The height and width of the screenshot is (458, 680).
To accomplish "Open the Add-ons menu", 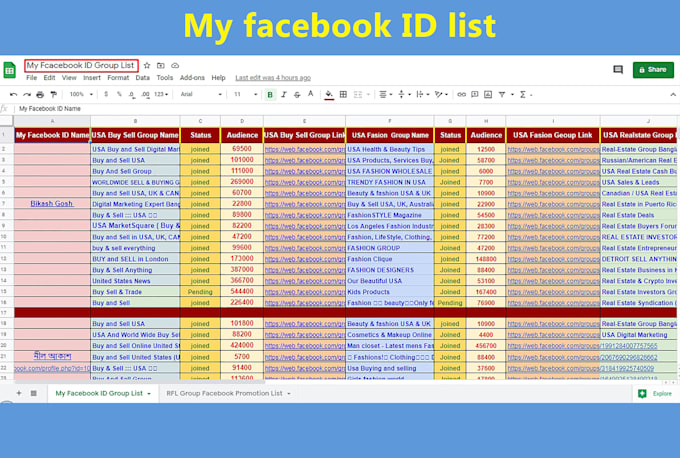I will (x=192, y=78).
